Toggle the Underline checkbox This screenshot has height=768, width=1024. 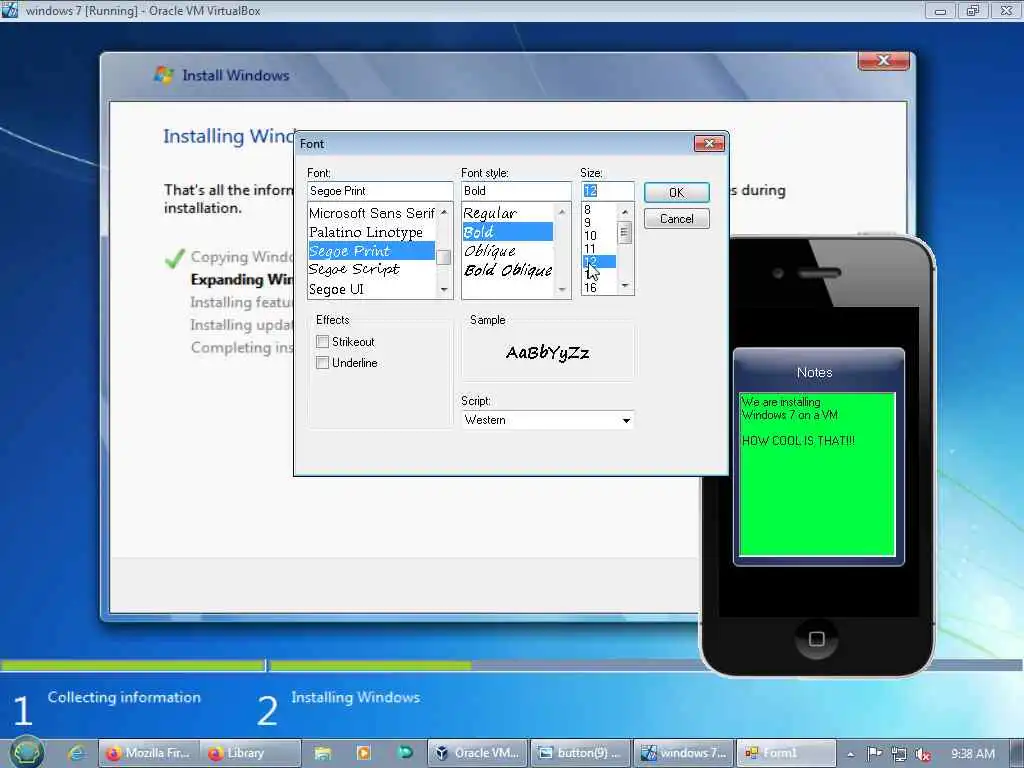322,362
